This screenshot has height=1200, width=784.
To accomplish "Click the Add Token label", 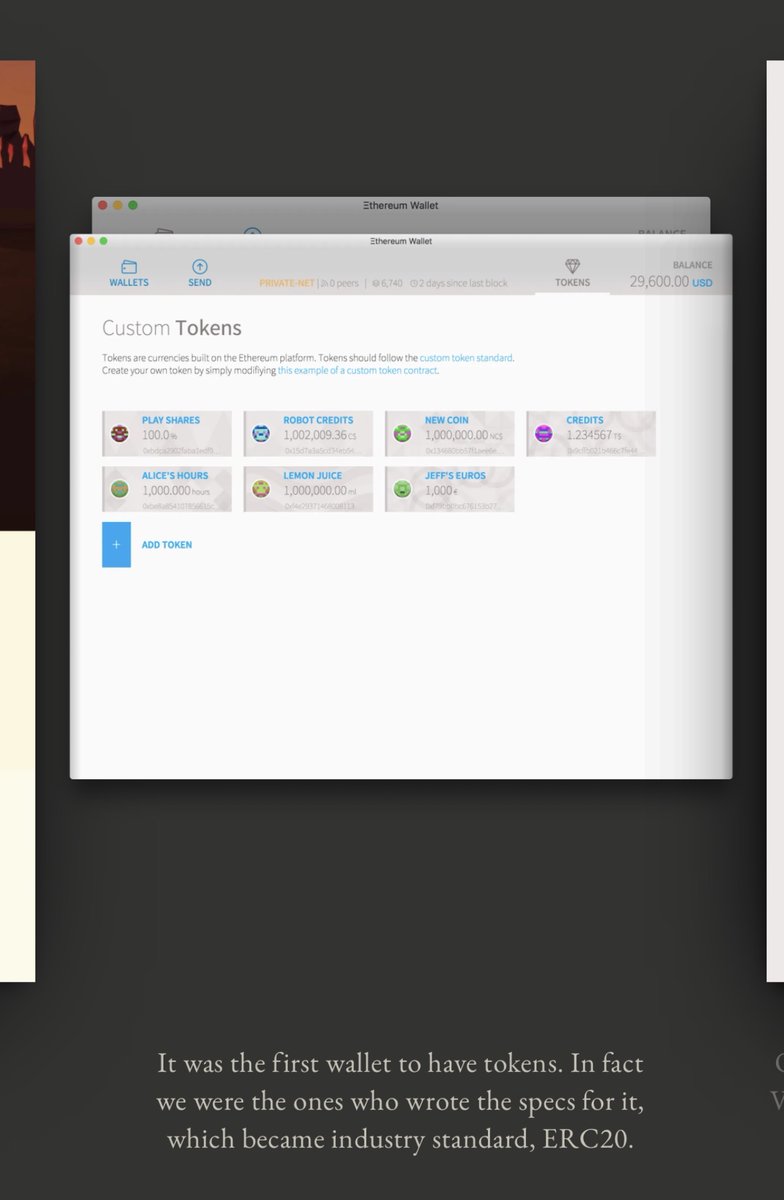I will pos(167,545).
